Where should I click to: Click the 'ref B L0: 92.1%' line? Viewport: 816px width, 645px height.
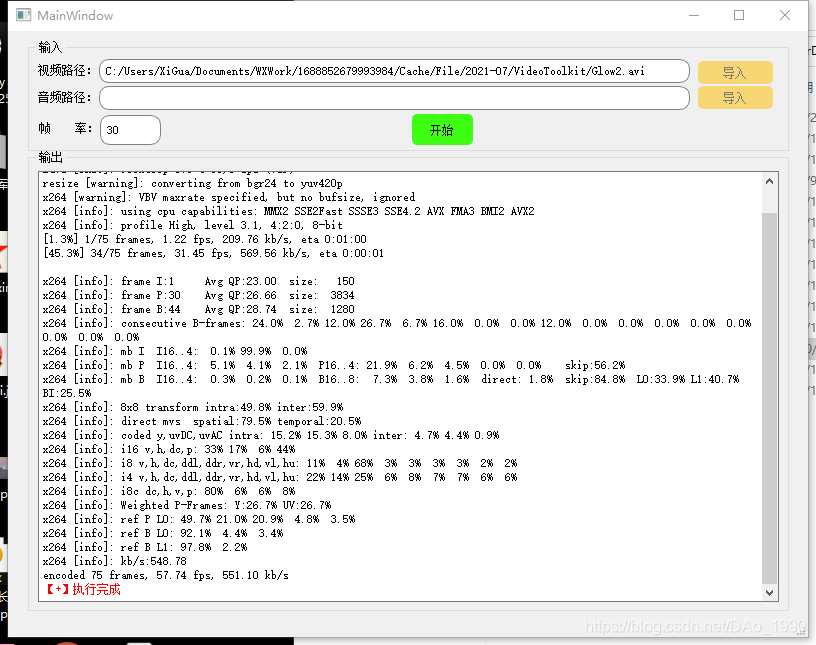pyautogui.click(x=163, y=533)
